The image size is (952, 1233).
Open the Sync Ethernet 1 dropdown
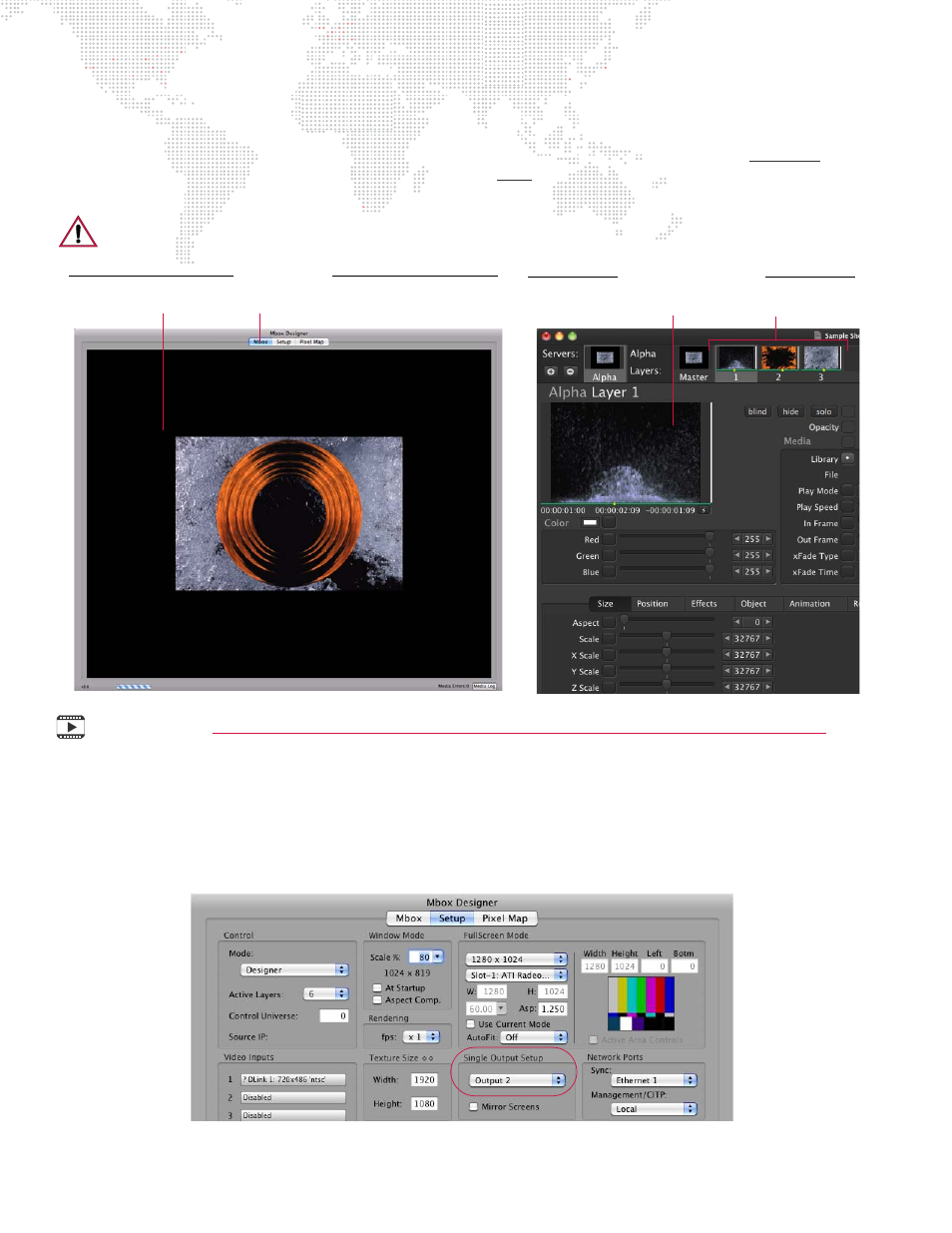click(x=654, y=1080)
